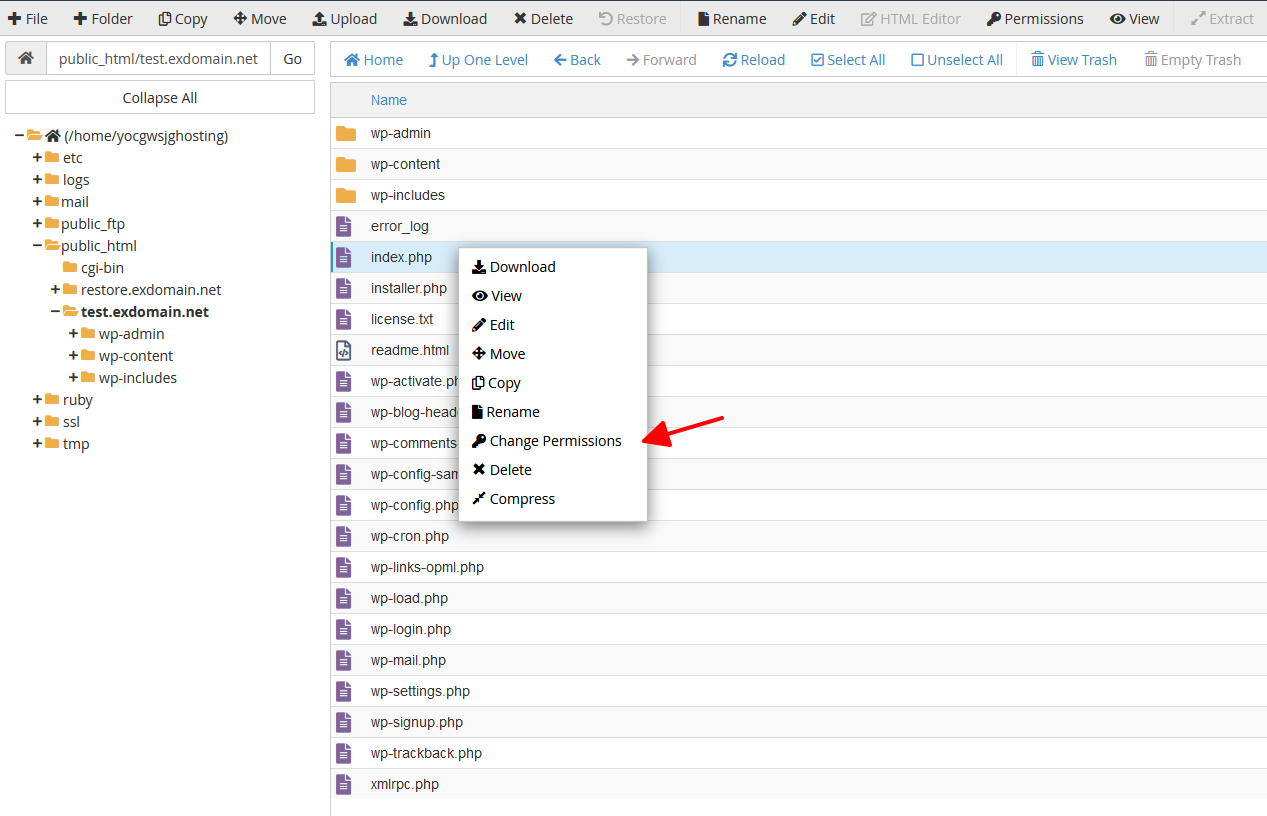Click the Rename toolbar button
Image resolution: width=1267 pixels, height=816 pixels.
coord(732,19)
